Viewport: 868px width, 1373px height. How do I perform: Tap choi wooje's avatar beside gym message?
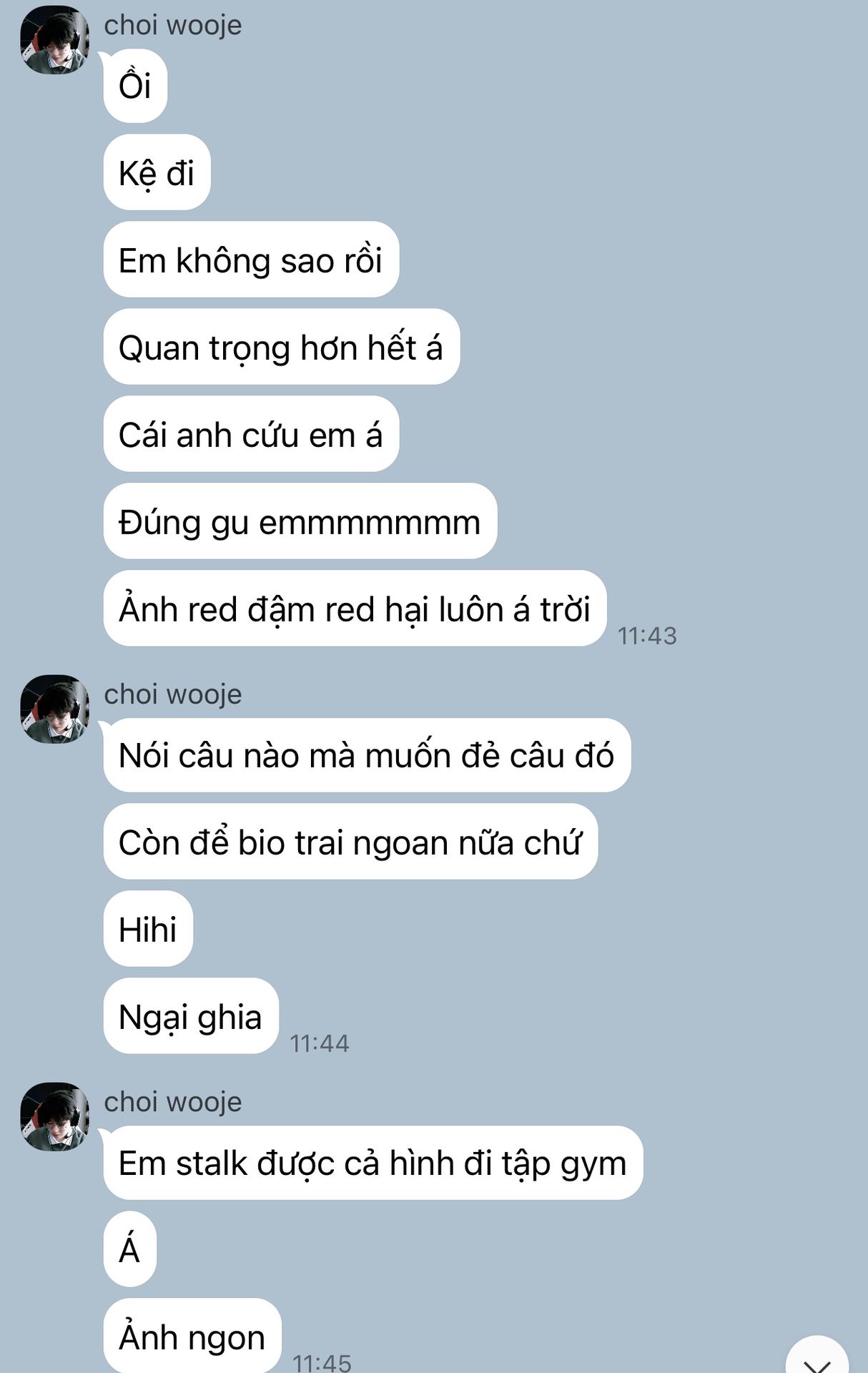click(54, 1116)
